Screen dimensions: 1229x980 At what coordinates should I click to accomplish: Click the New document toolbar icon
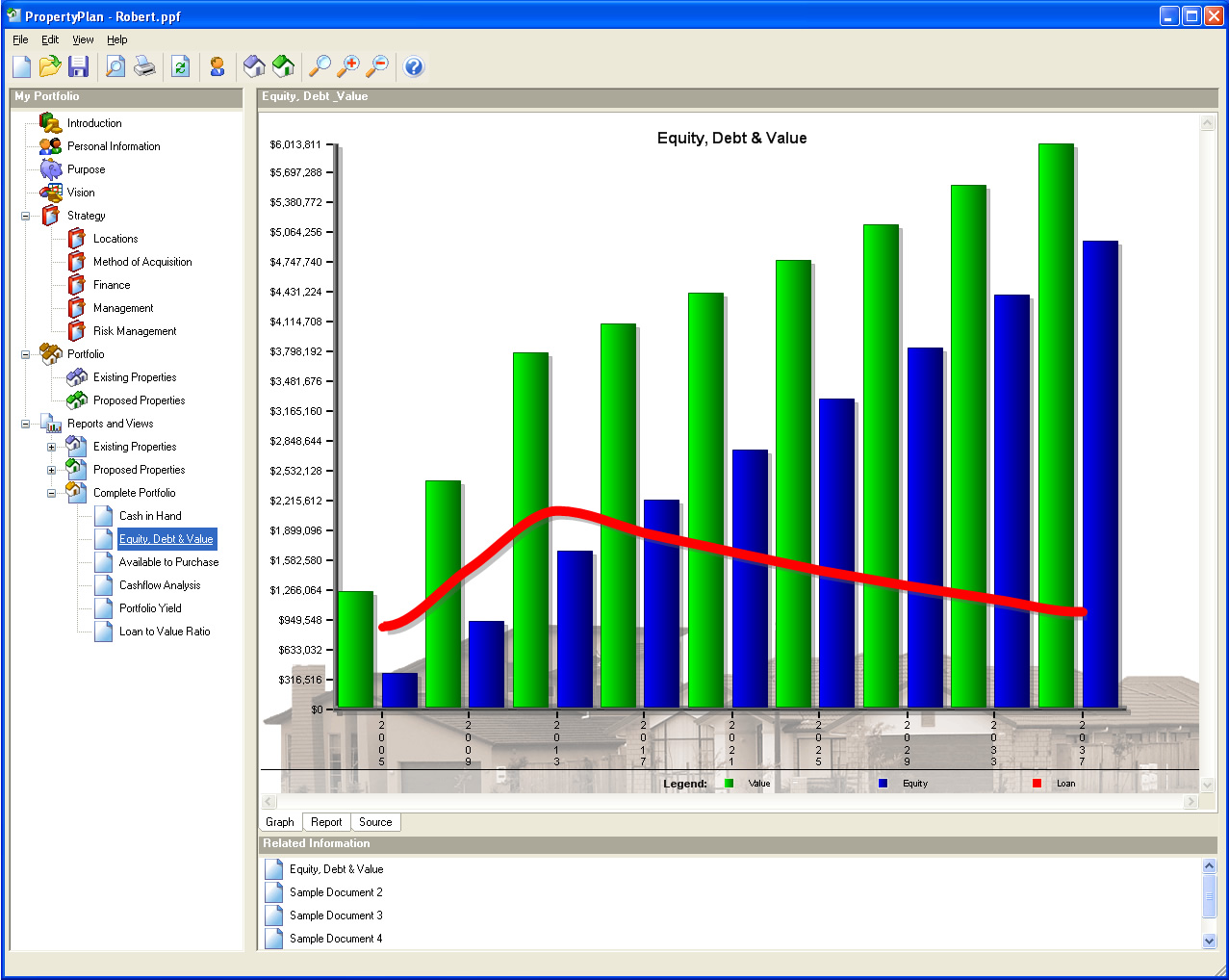22,66
